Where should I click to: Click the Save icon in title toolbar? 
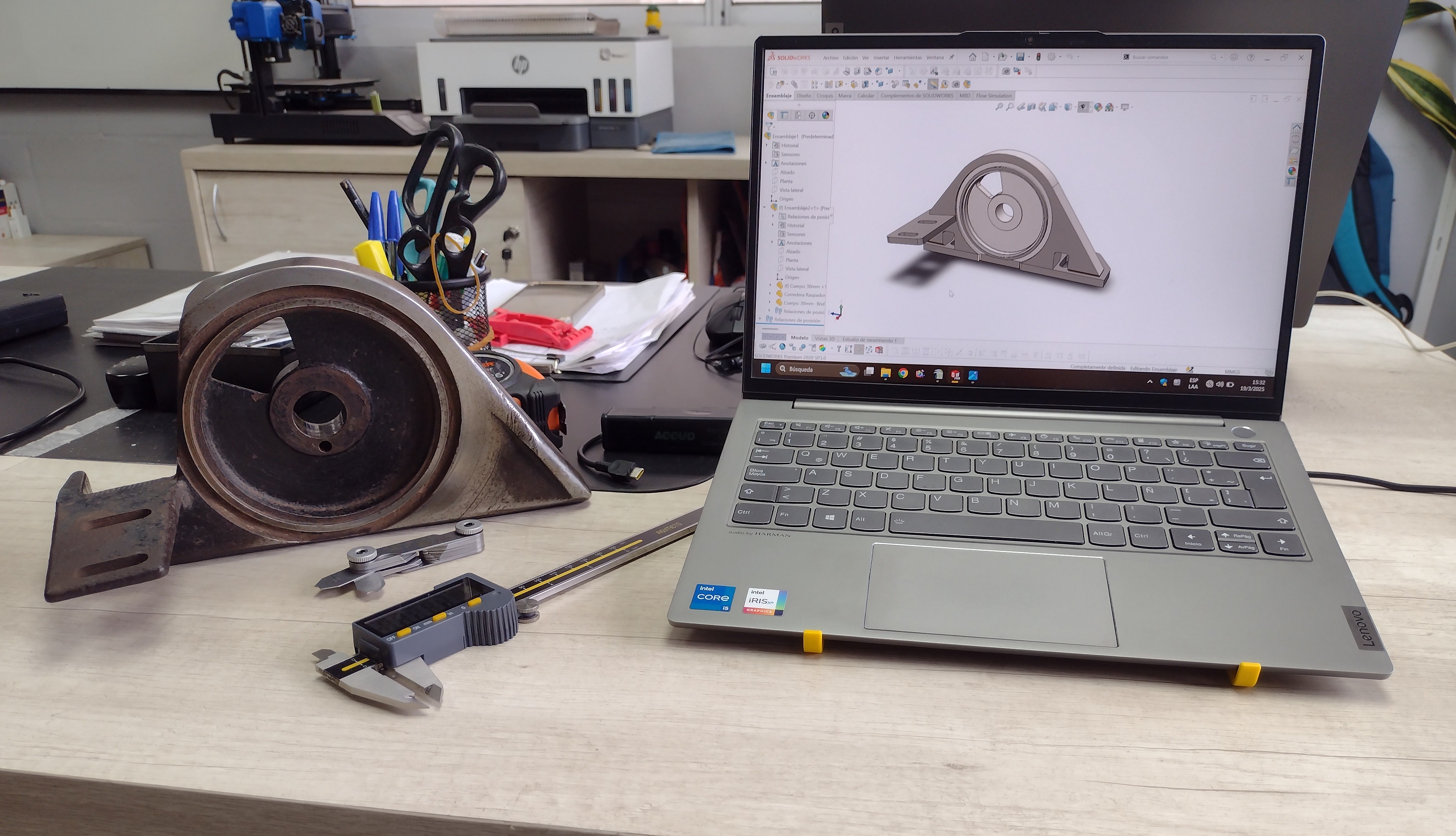point(1020,57)
